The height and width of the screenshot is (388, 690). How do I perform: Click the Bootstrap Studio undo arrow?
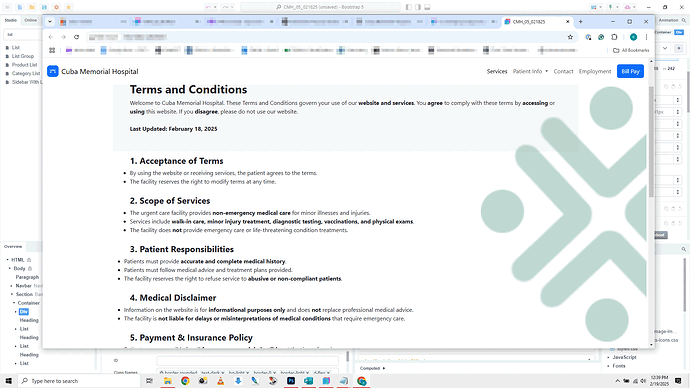tap(207, 7)
